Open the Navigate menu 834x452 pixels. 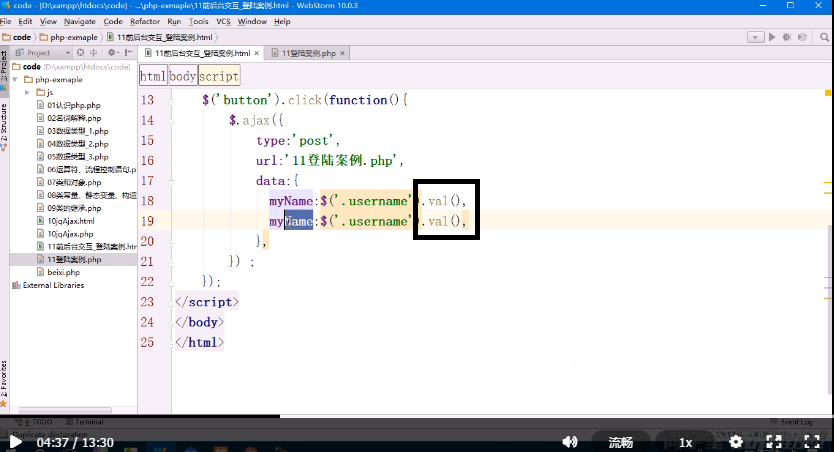(80, 21)
